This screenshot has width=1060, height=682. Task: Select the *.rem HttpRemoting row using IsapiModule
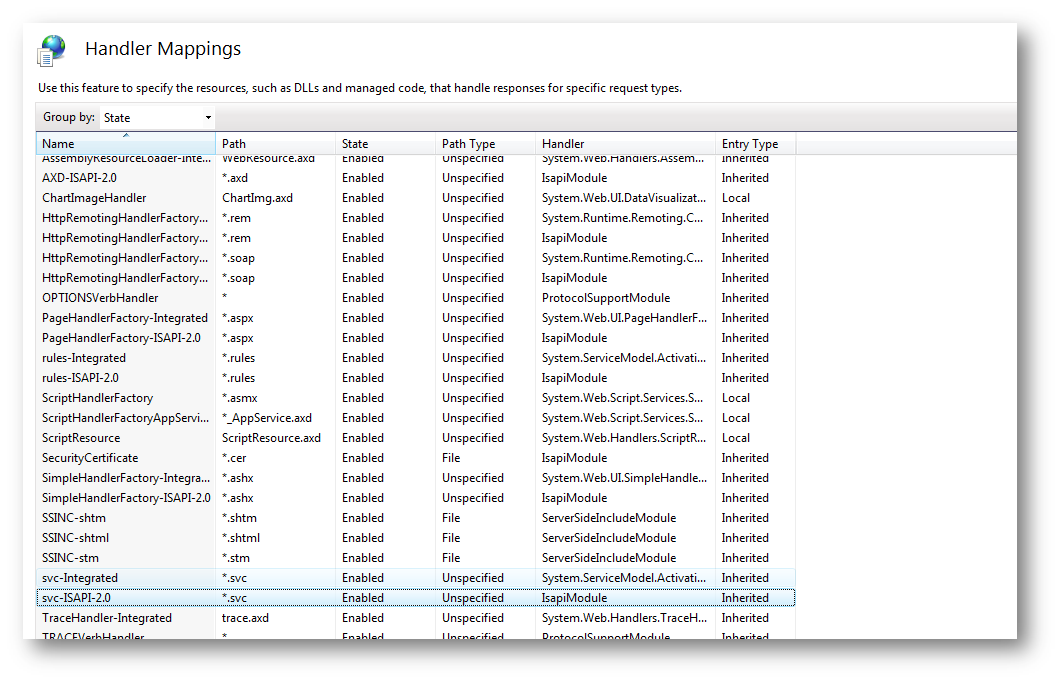click(x=416, y=238)
